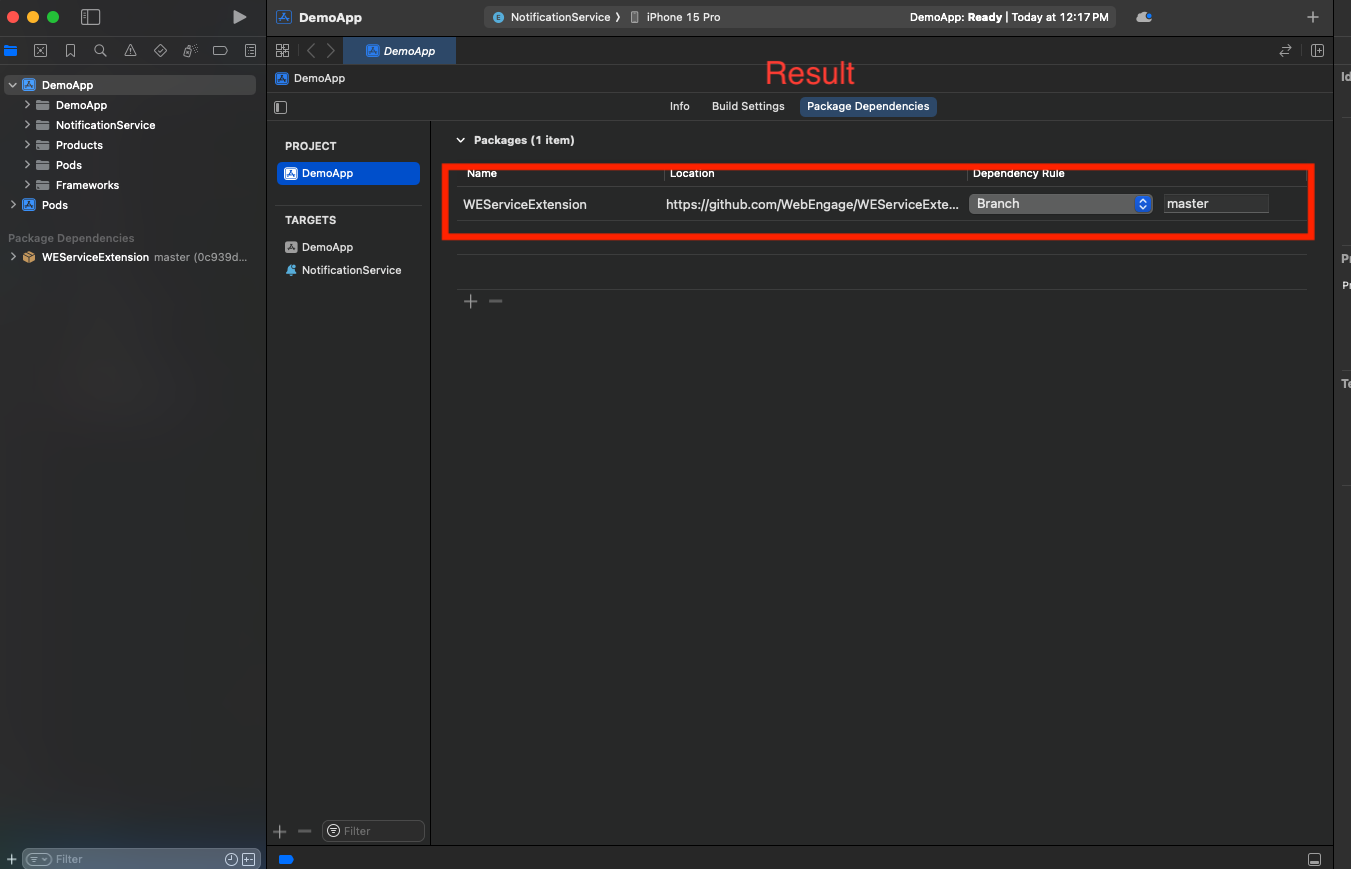1351x869 pixels.
Task: Toggle the debug area at the bottom right
Action: pyautogui.click(x=1315, y=859)
